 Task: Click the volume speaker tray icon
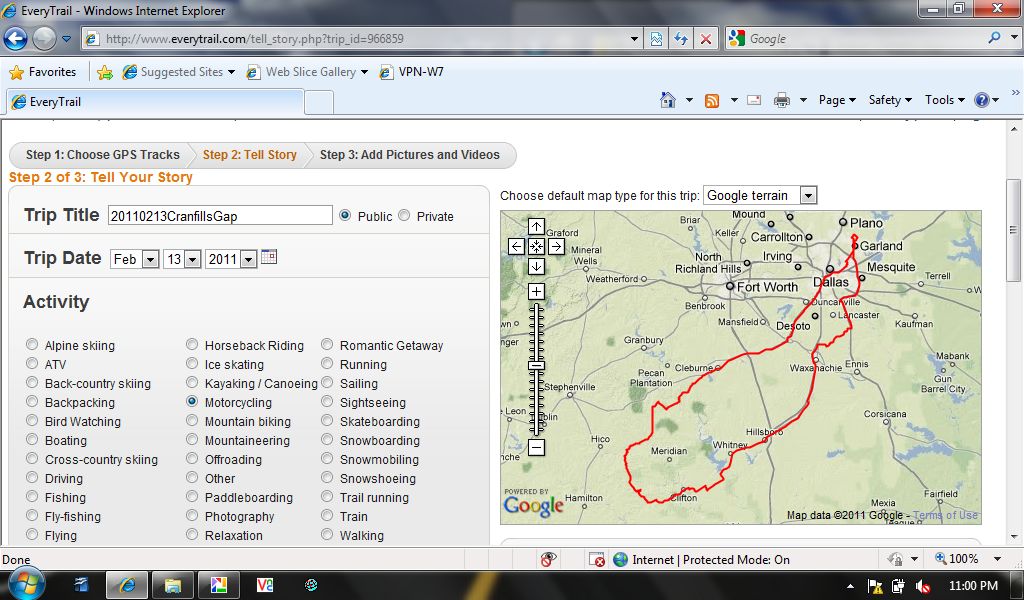click(x=922, y=586)
